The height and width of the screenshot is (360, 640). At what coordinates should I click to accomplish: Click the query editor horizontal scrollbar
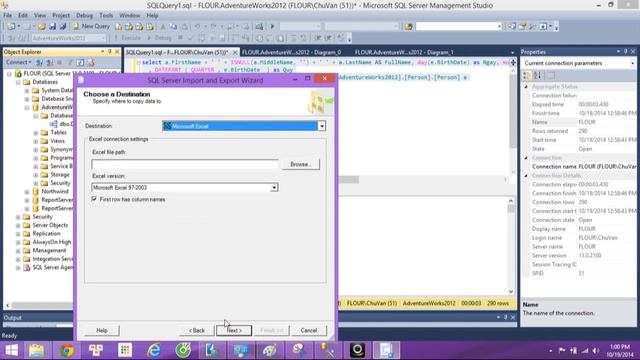(x=423, y=180)
